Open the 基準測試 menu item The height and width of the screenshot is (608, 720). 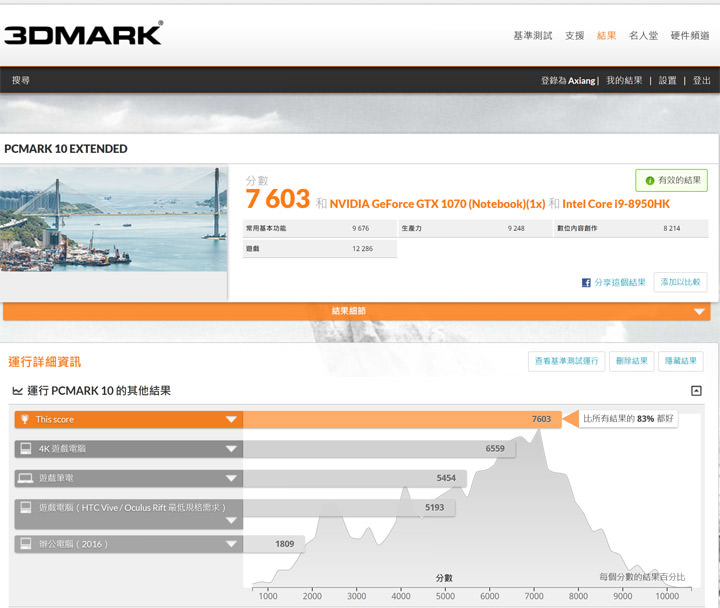532,35
